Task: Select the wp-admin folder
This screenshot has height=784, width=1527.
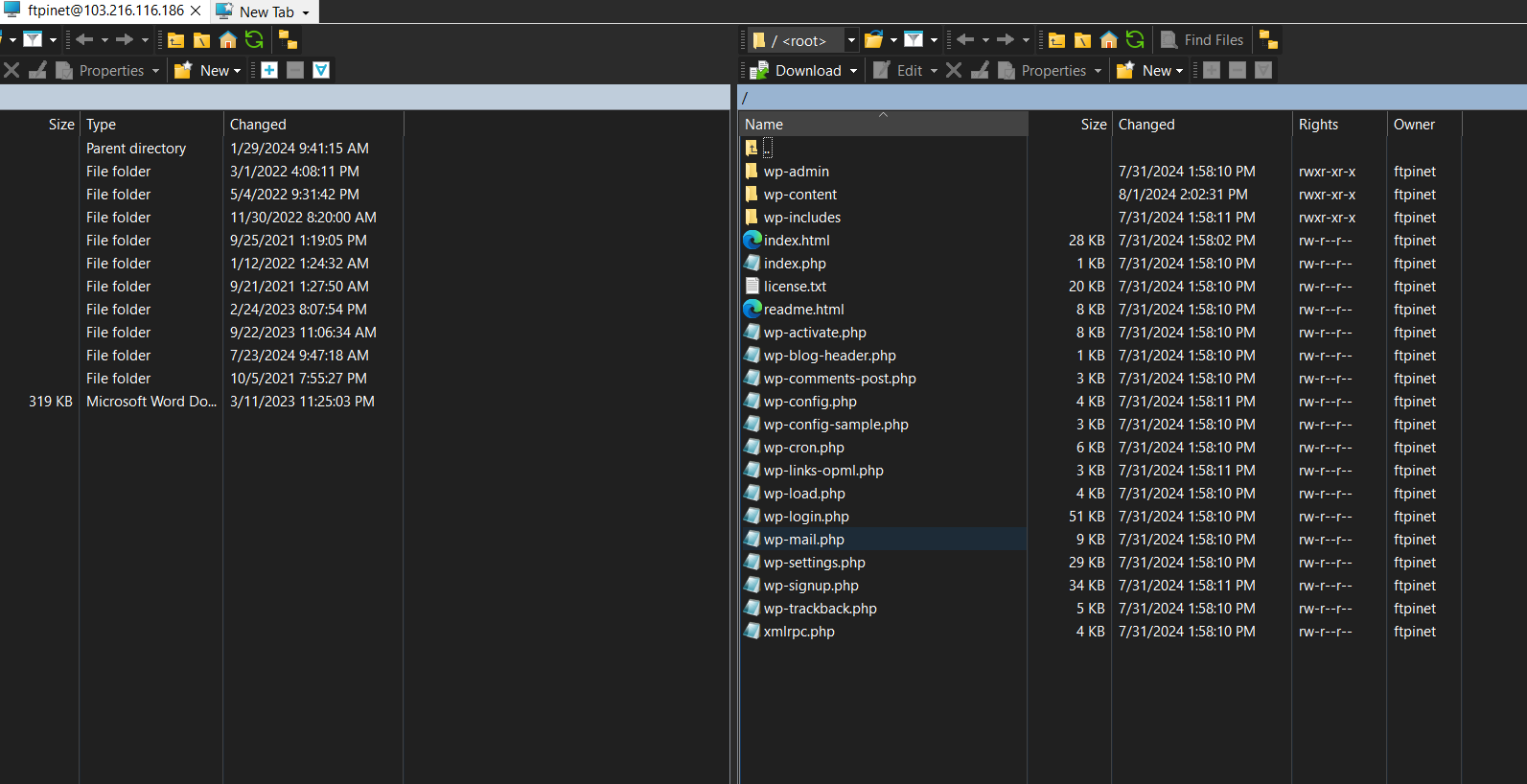Action: 797,172
